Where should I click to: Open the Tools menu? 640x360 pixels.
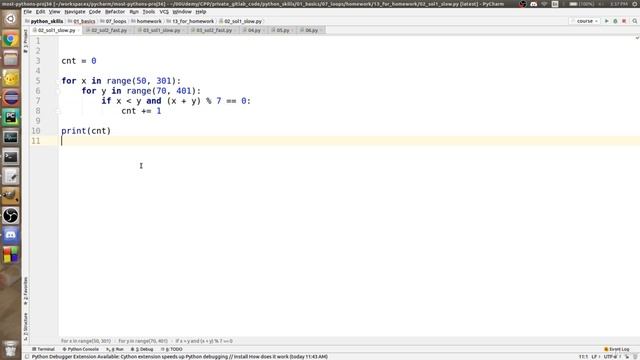coord(149,12)
